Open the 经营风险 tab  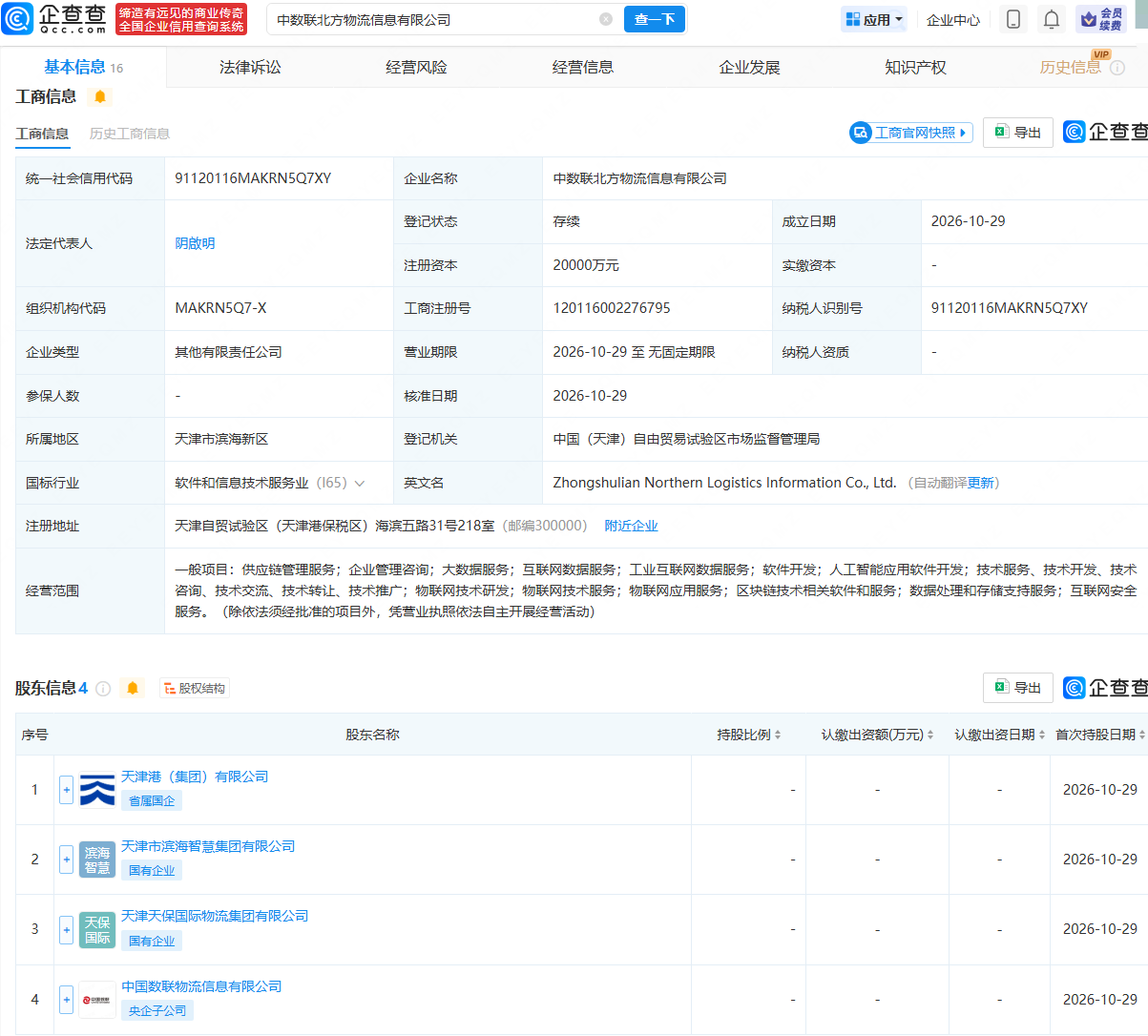416,67
